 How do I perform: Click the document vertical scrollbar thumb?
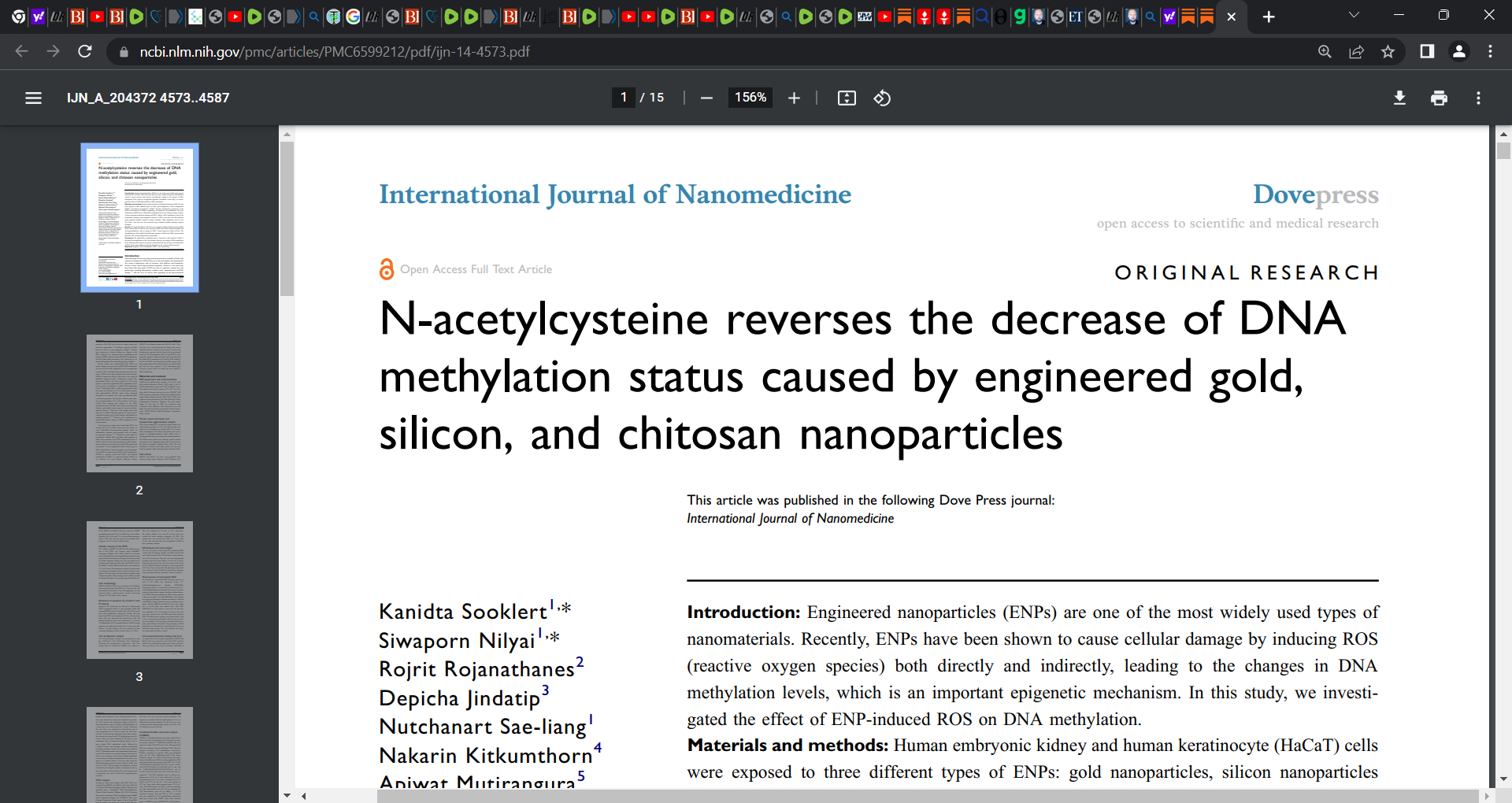(1503, 151)
